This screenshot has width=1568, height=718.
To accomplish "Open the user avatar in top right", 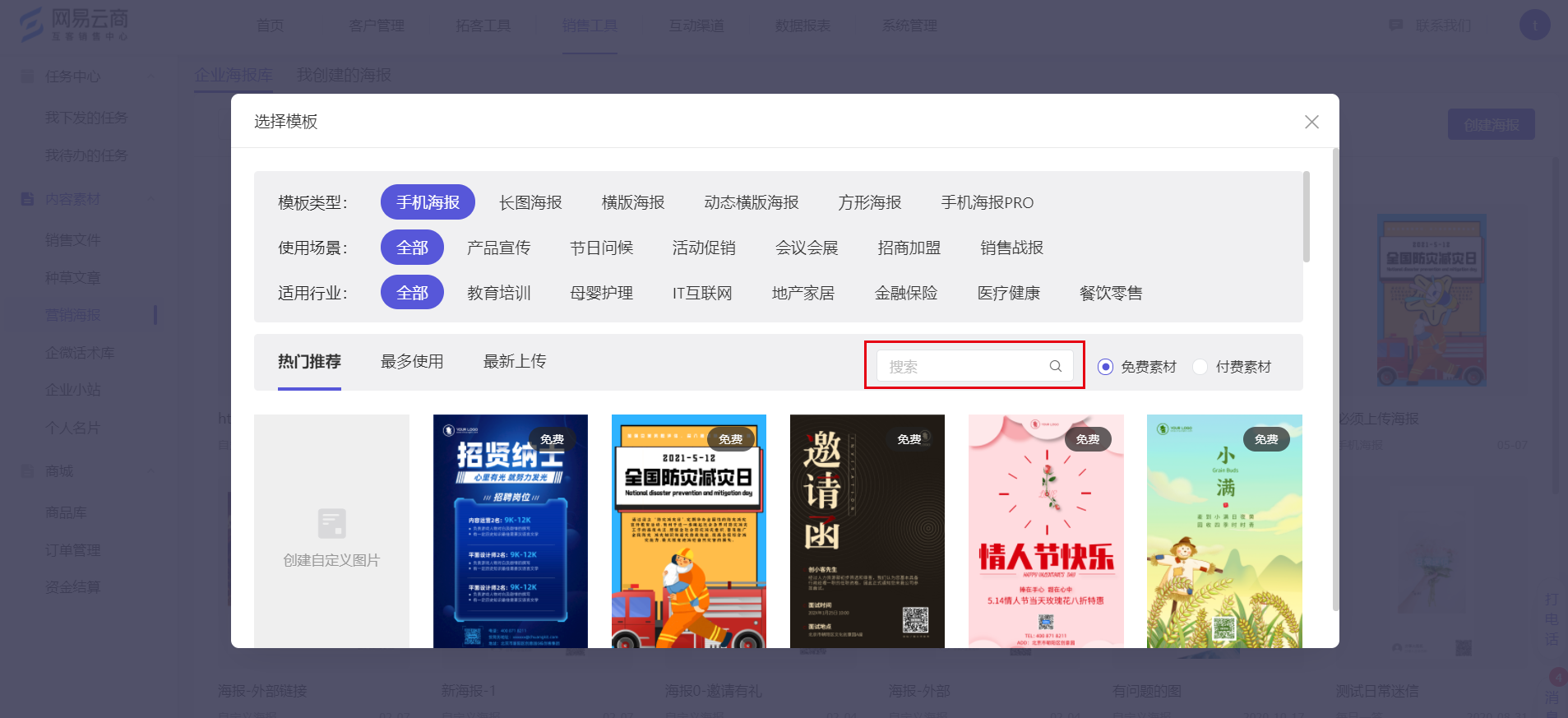I will tap(1534, 25).
